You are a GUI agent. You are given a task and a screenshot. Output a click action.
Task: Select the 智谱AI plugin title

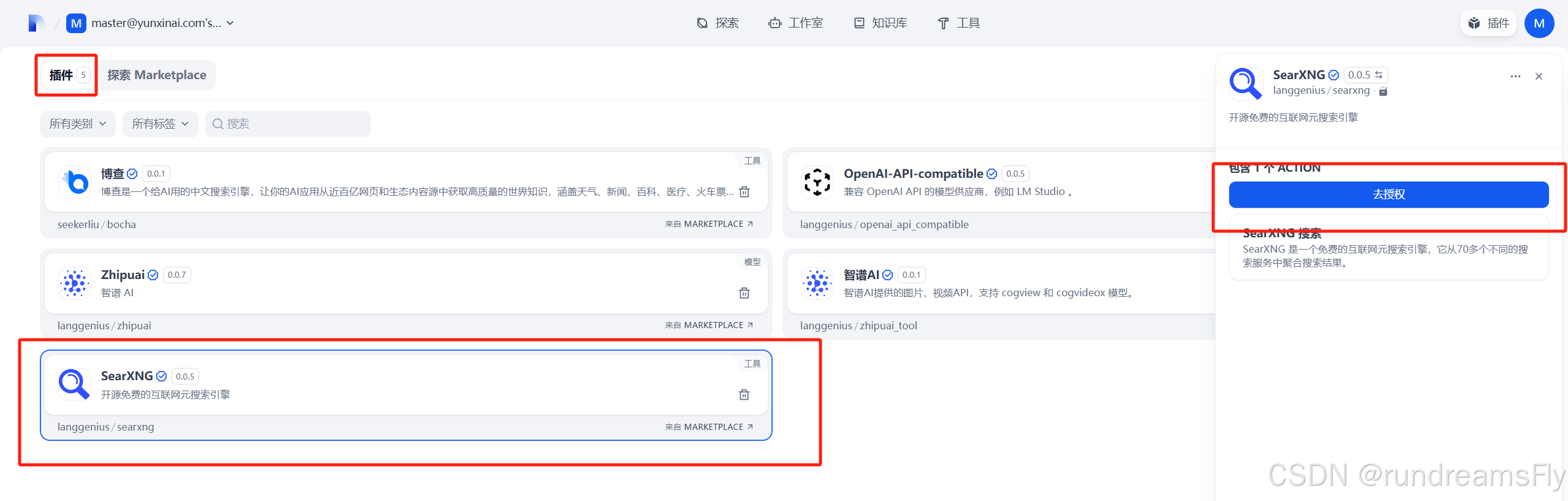[x=861, y=275]
